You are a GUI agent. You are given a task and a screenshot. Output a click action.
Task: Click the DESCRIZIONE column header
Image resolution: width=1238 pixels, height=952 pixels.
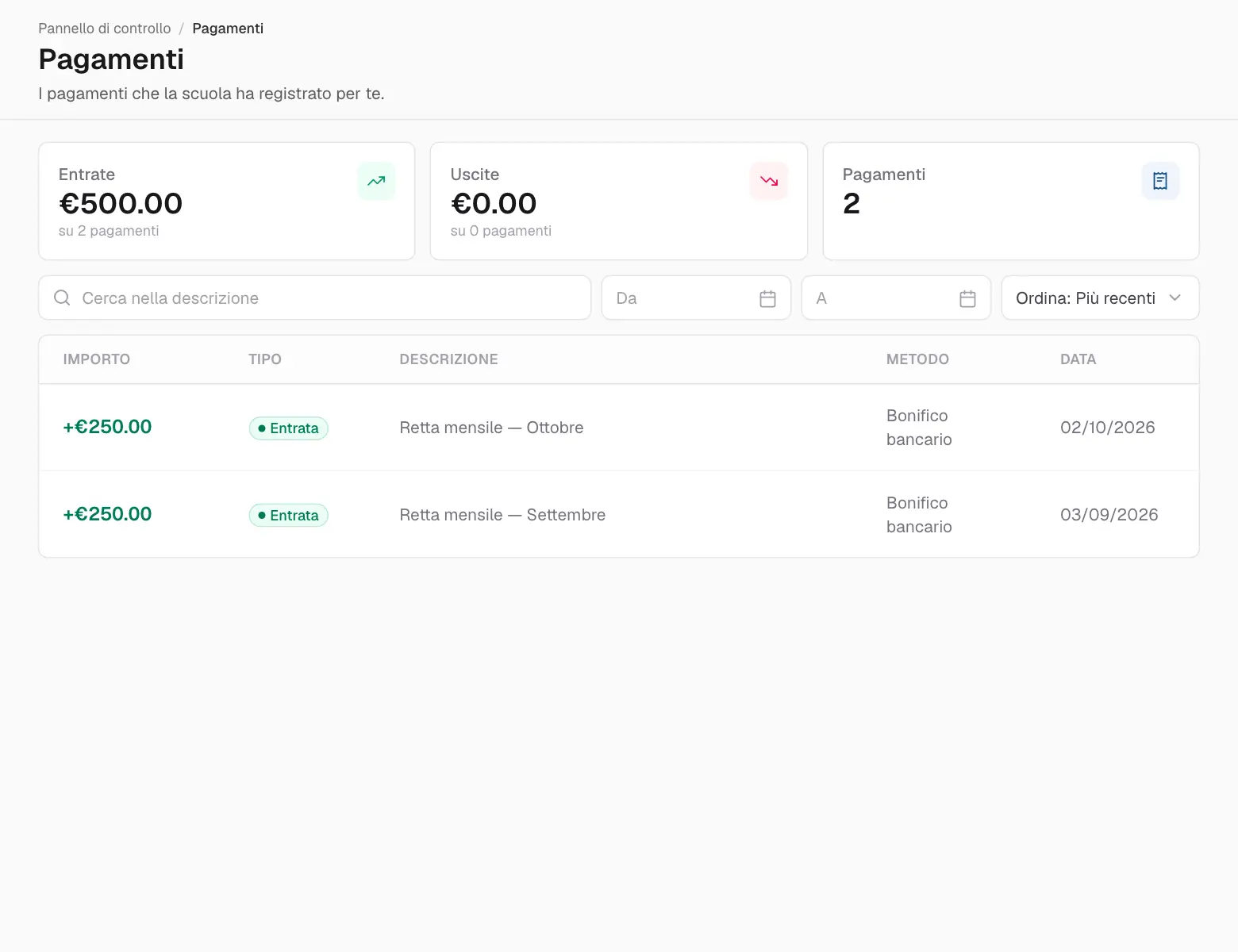click(x=449, y=359)
